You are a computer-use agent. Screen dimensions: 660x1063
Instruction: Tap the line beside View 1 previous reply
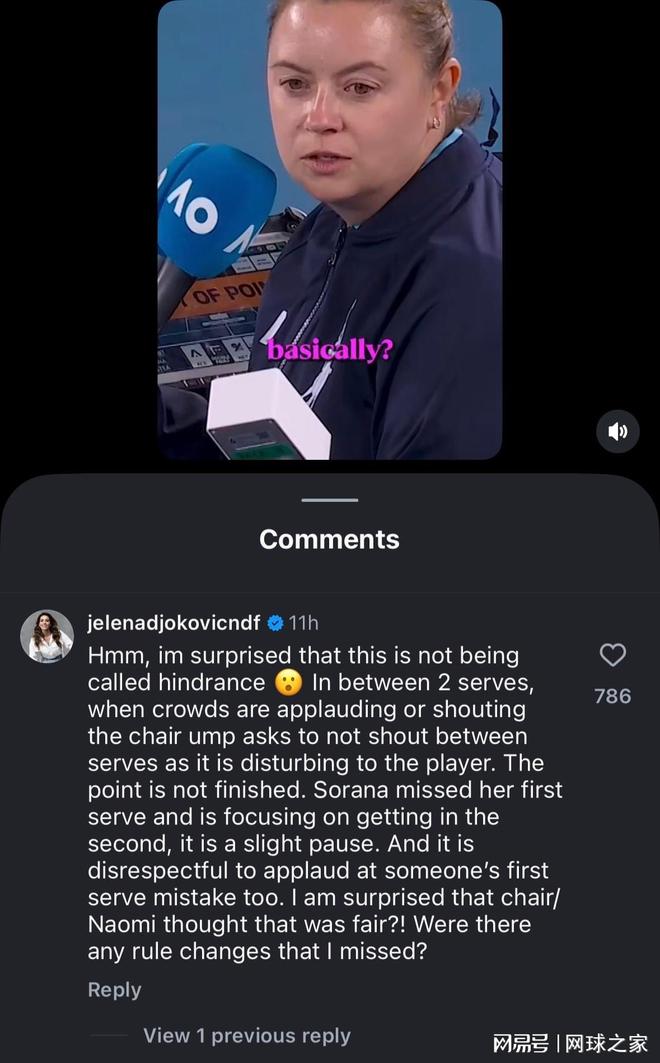(109, 1035)
